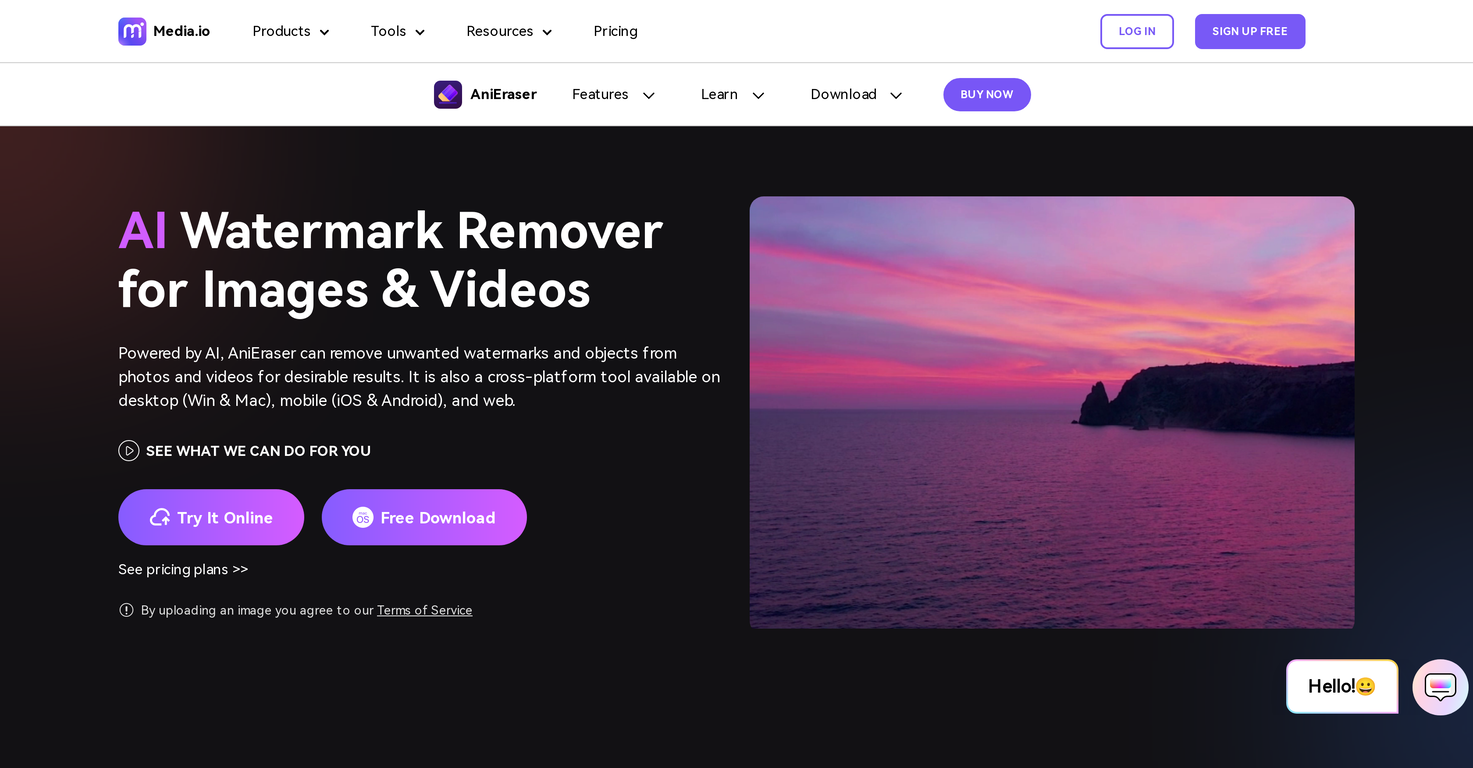The height and width of the screenshot is (768, 1473).
Task: Open the Features dropdown
Action: 613,94
